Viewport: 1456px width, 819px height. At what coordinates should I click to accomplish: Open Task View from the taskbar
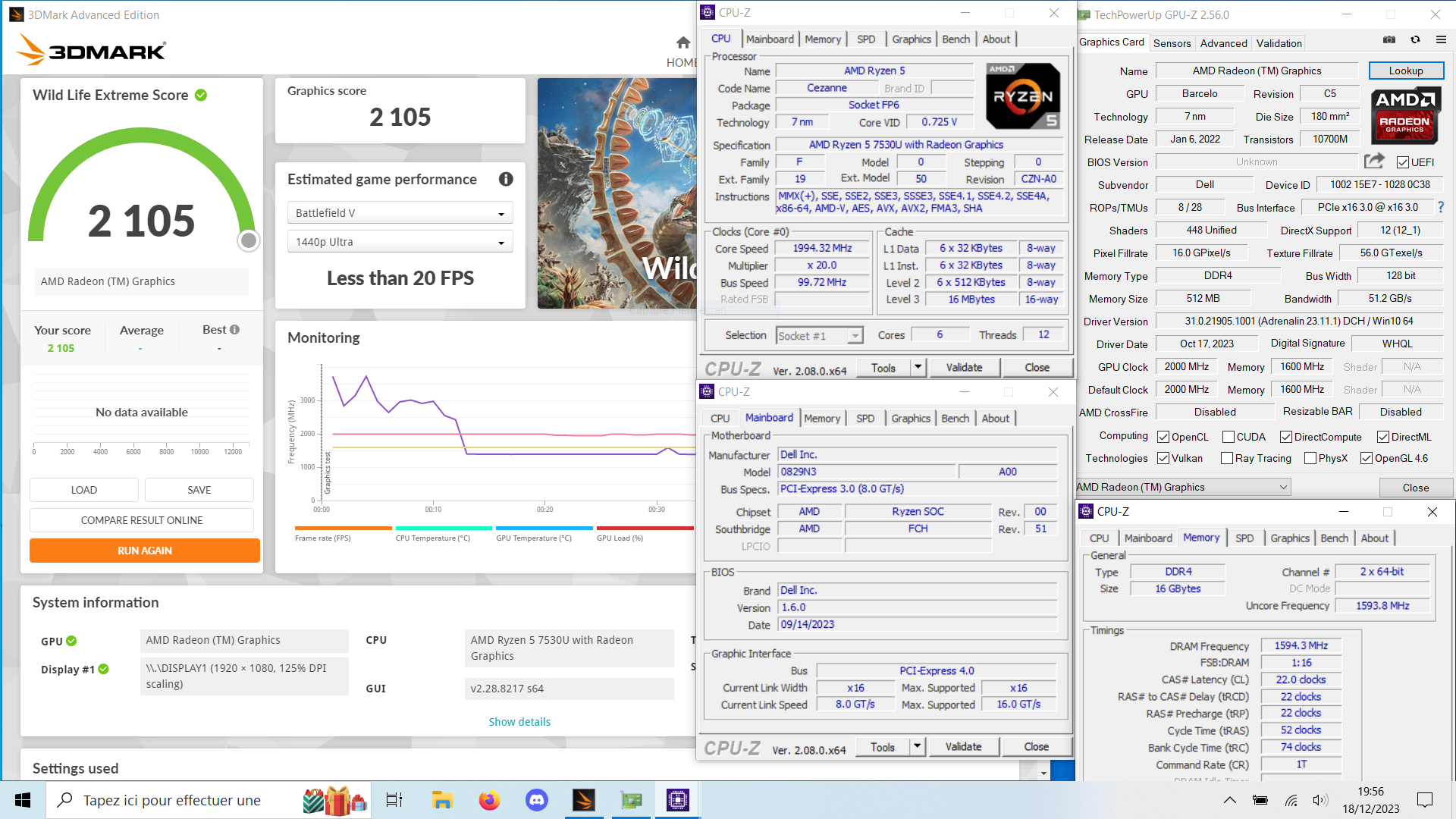coord(394,800)
